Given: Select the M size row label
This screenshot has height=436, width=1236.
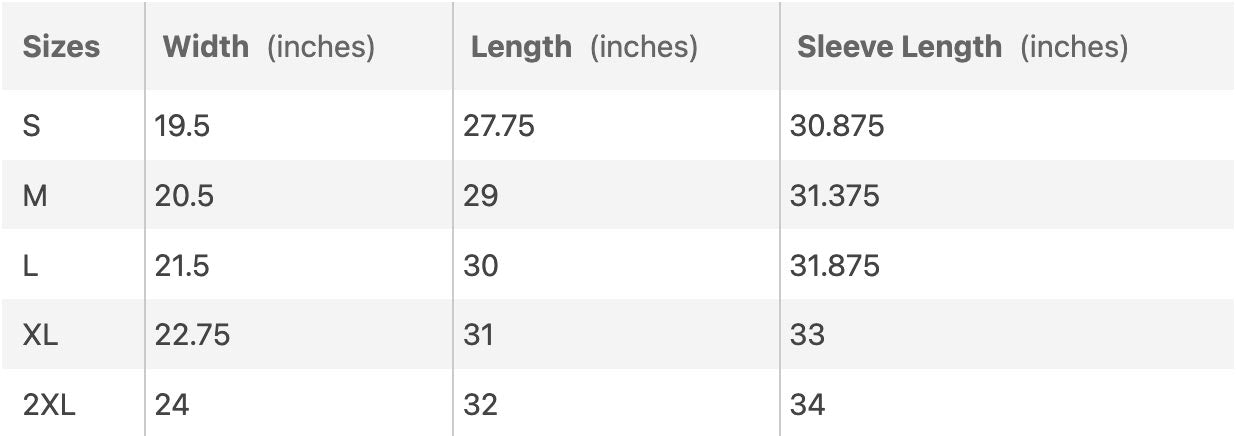Looking at the screenshot, I should pyautogui.click(x=35, y=196).
